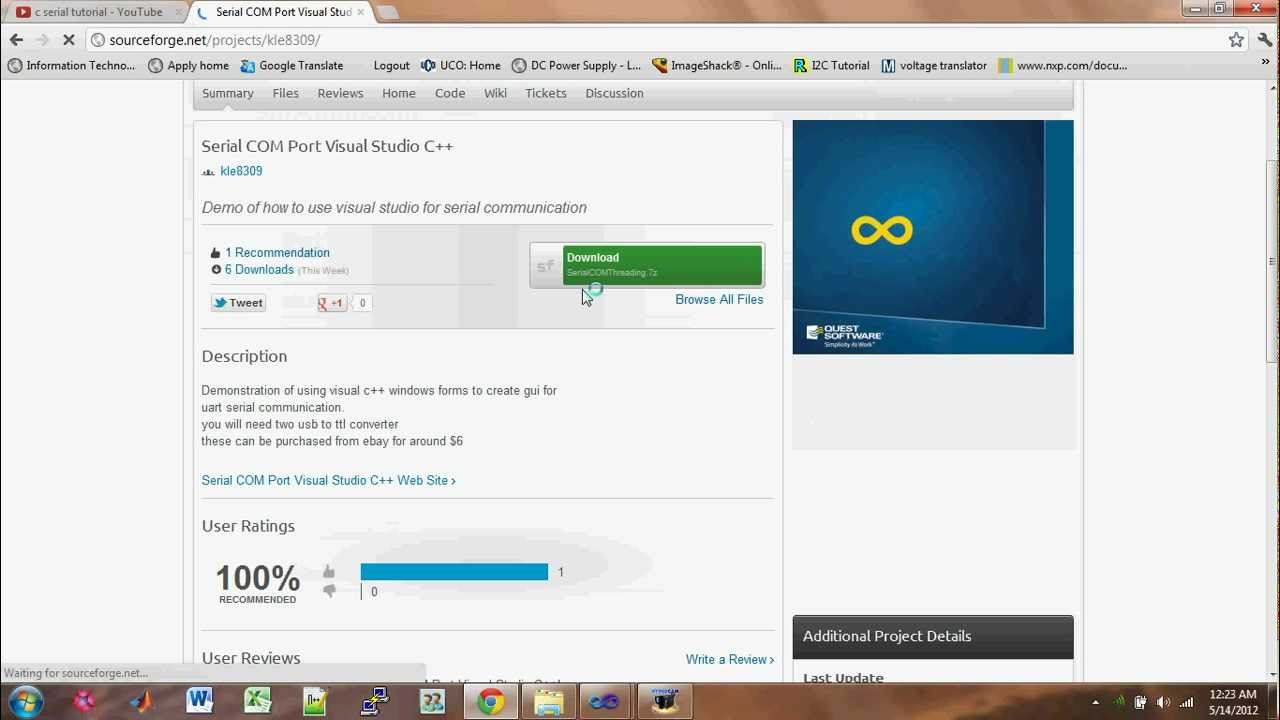Open a new tab
Image resolution: width=1280 pixels, height=720 pixels.
pos(388,12)
